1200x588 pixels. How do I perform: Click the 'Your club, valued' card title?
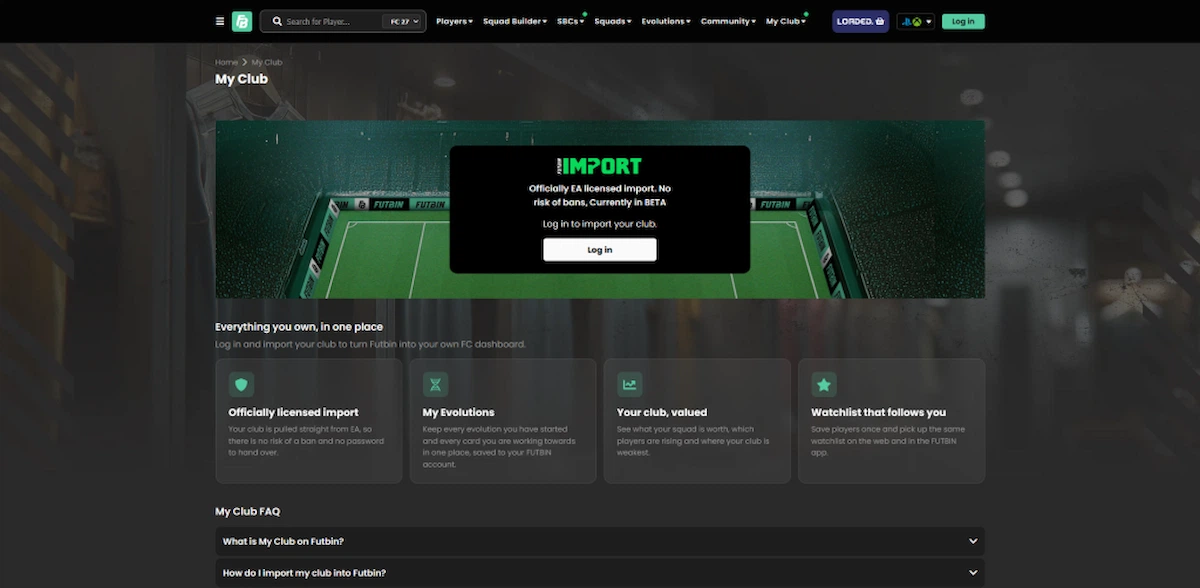tap(662, 412)
